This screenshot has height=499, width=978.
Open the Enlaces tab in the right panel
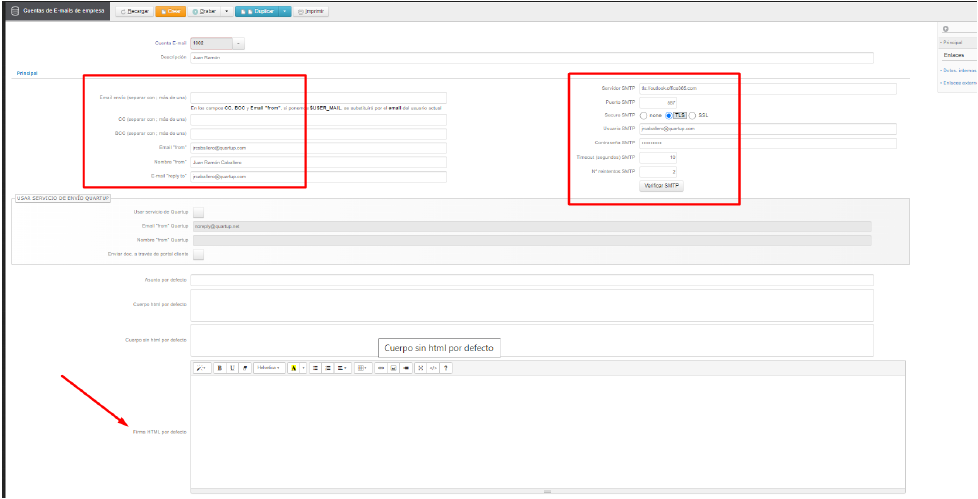pyautogui.click(x=954, y=55)
